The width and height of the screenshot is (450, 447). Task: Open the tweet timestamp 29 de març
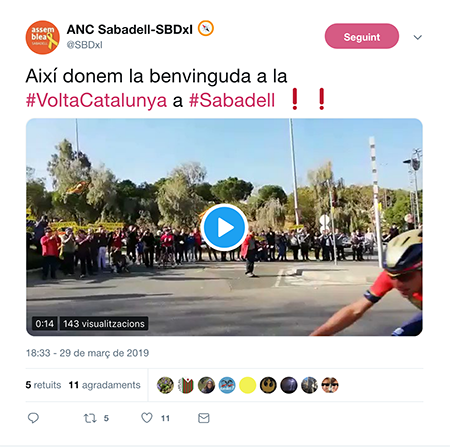[x=87, y=353]
